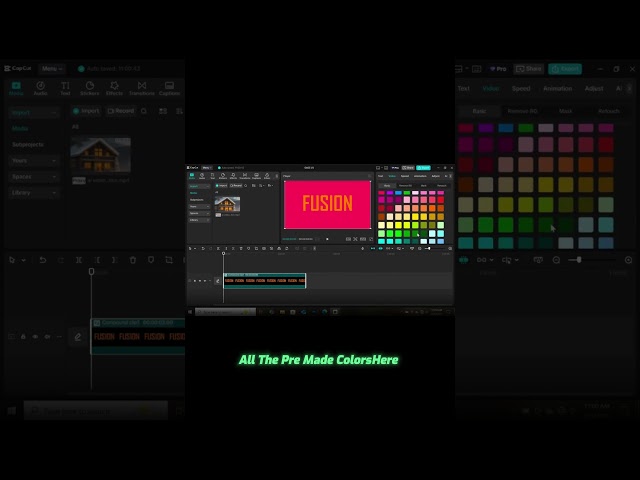Open the Effects tab in enlarged left panel
Image resolution: width=640 pixels, height=480 pixels.
pos(114,88)
